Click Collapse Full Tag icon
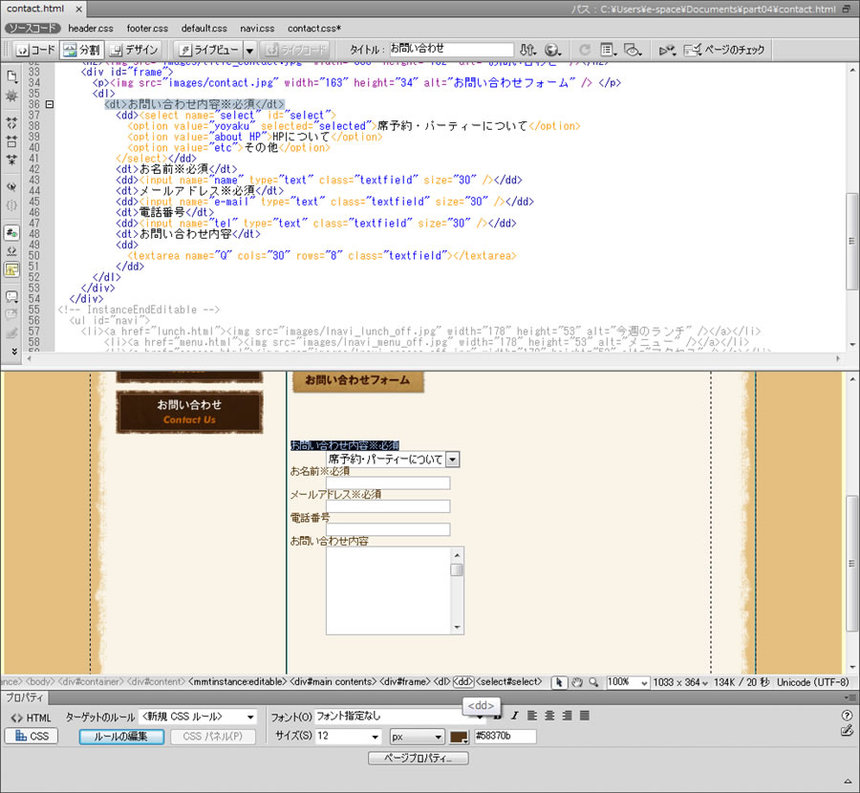Image resolution: width=860 pixels, height=793 pixels. [x=11, y=124]
